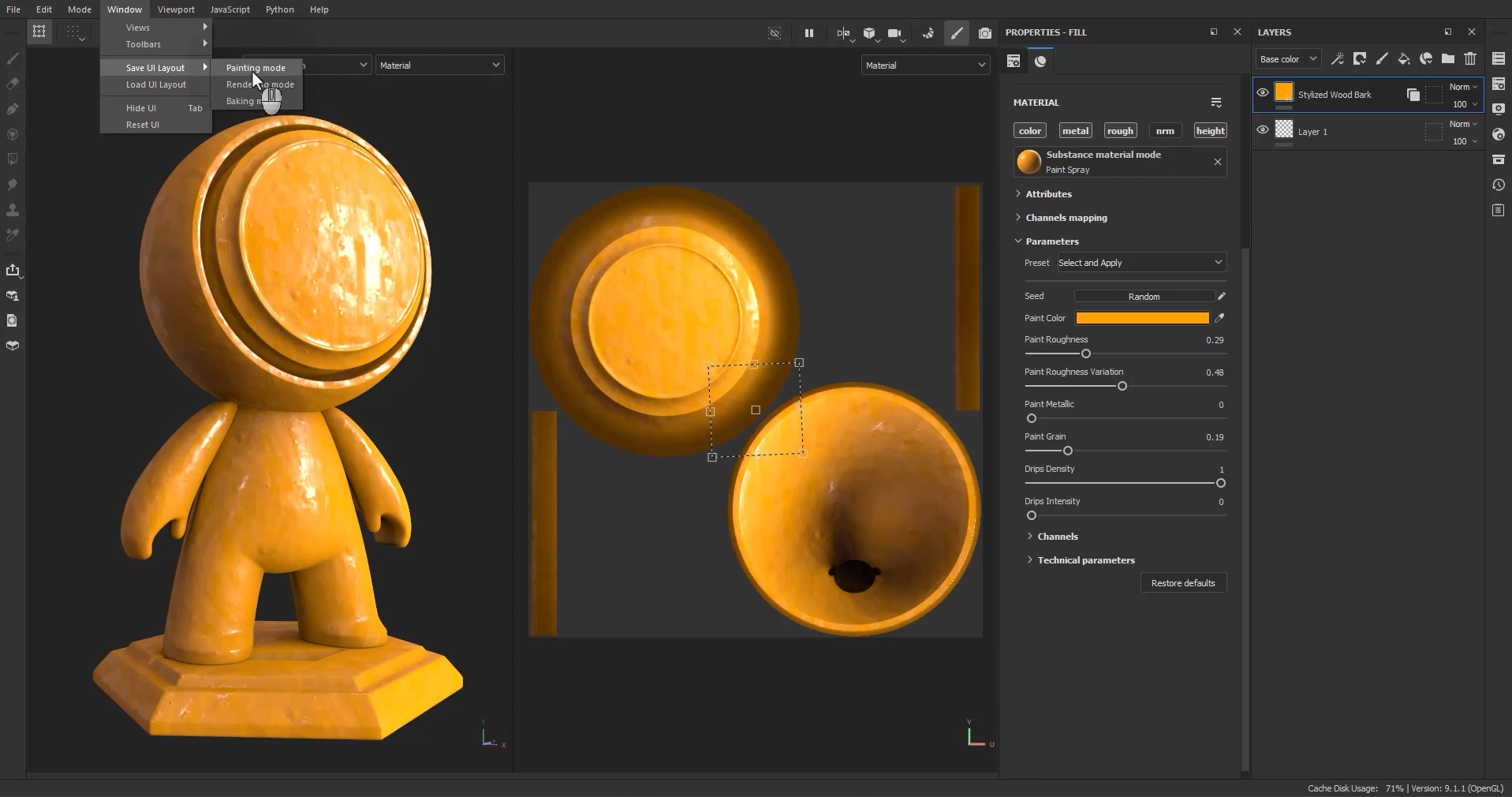Image resolution: width=1512 pixels, height=797 pixels.
Task: Select the sphere material tab in Properties
Action: [1040, 62]
